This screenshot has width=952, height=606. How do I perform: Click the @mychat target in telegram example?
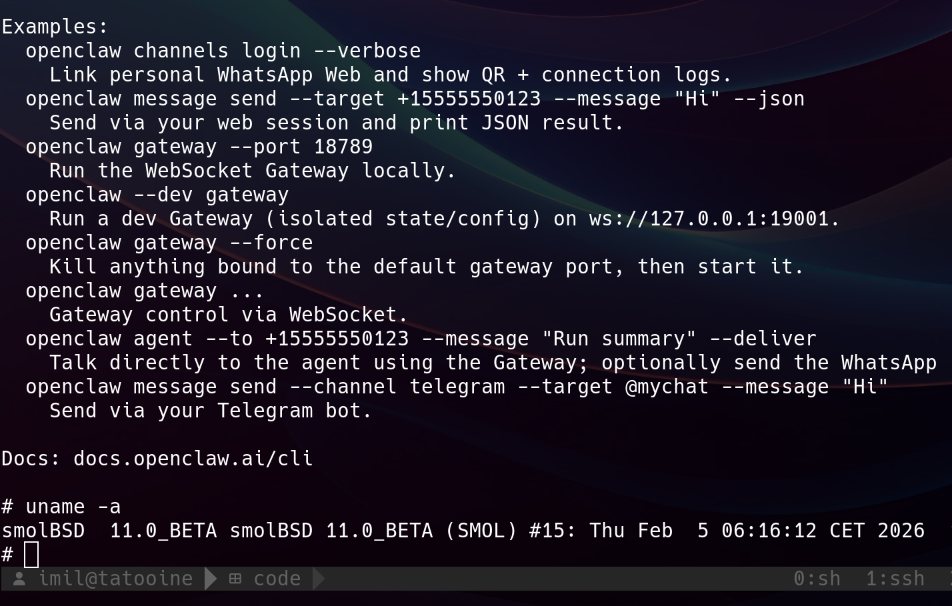pyautogui.click(x=667, y=387)
